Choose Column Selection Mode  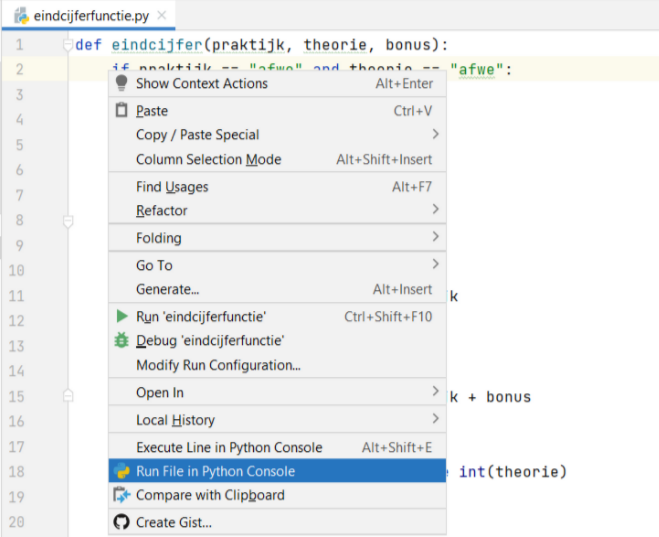point(208,160)
